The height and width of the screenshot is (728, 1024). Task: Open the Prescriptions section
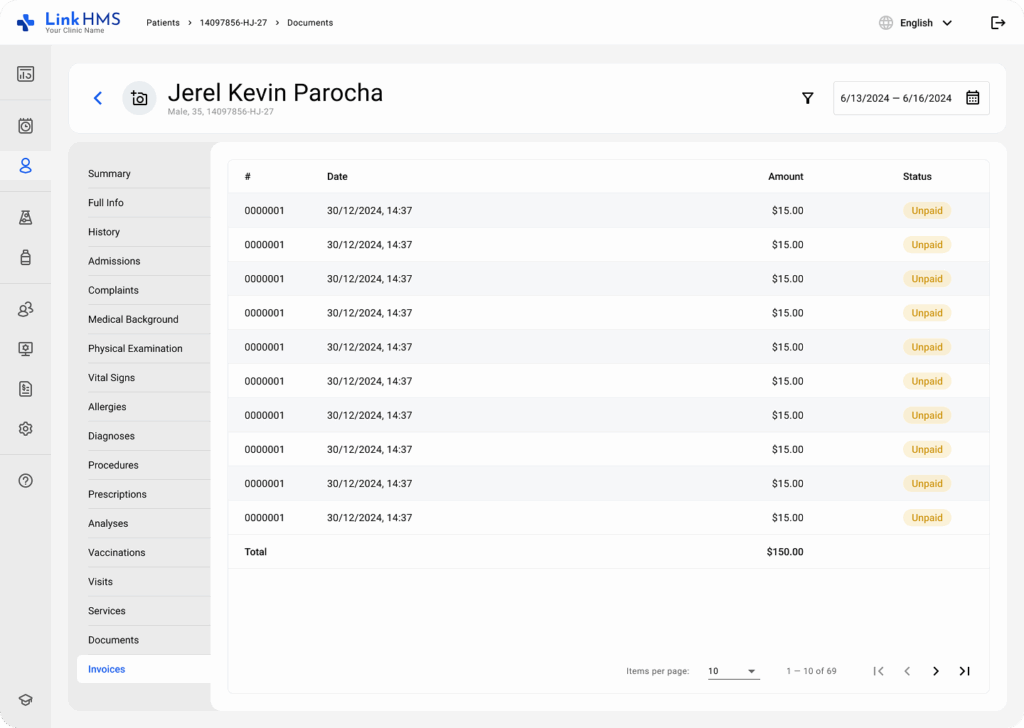click(x=118, y=494)
